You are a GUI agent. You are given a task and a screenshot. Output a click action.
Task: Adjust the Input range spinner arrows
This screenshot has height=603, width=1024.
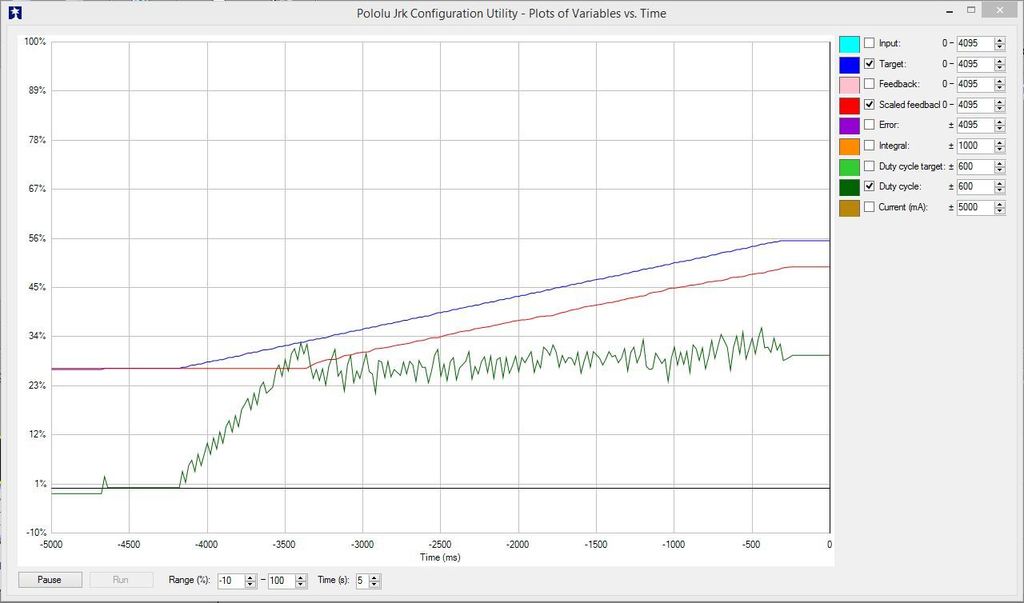tap(1000, 43)
